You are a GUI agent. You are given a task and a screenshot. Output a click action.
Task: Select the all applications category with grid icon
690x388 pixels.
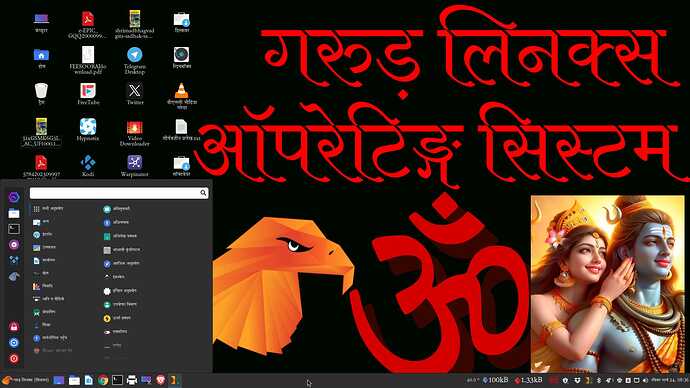click(49, 209)
